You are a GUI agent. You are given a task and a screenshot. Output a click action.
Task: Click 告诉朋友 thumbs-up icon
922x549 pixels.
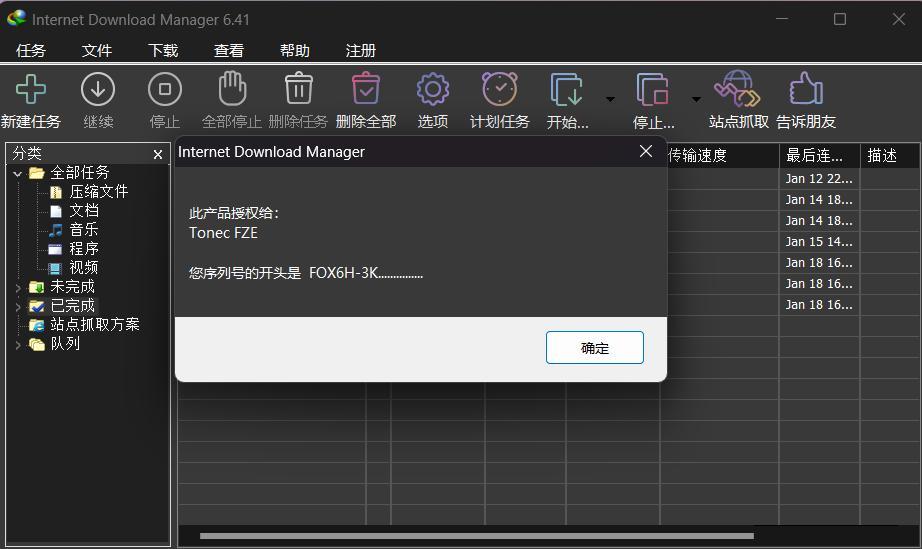coord(806,88)
